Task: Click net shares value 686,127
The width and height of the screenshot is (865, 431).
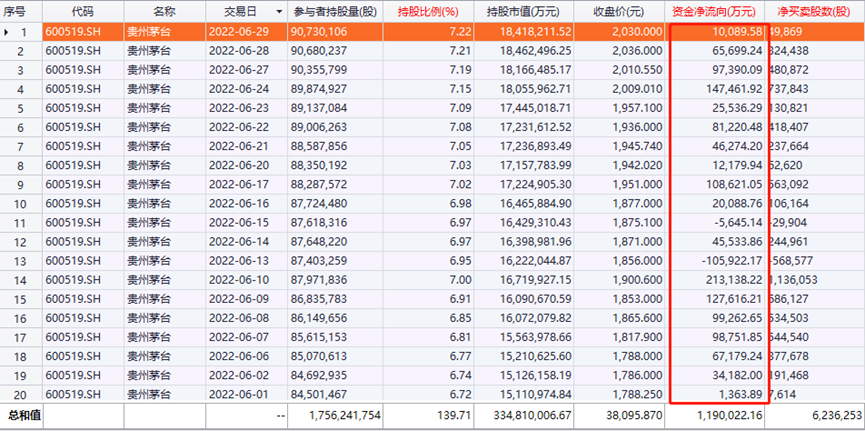Action: pos(791,299)
